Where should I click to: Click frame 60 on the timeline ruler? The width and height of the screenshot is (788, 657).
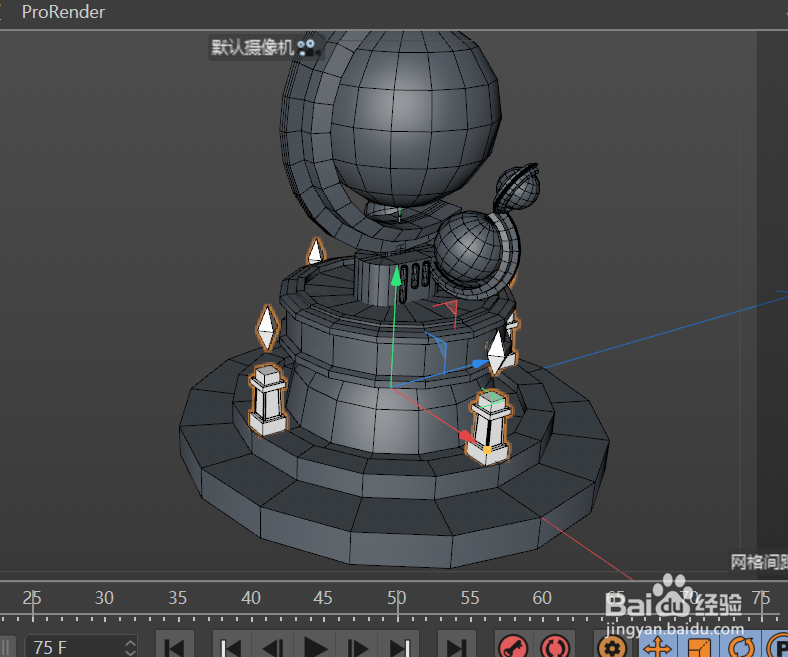(542, 598)
